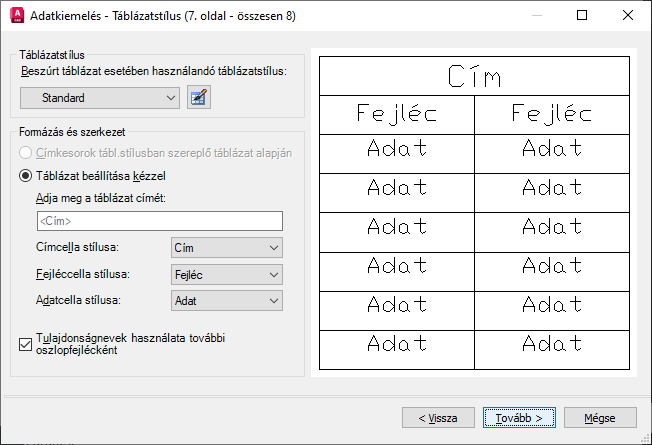This screenshot has height=445, width=652.
Task: Maximize the Adatkiemelés dialog window
Action: point(583,16)
